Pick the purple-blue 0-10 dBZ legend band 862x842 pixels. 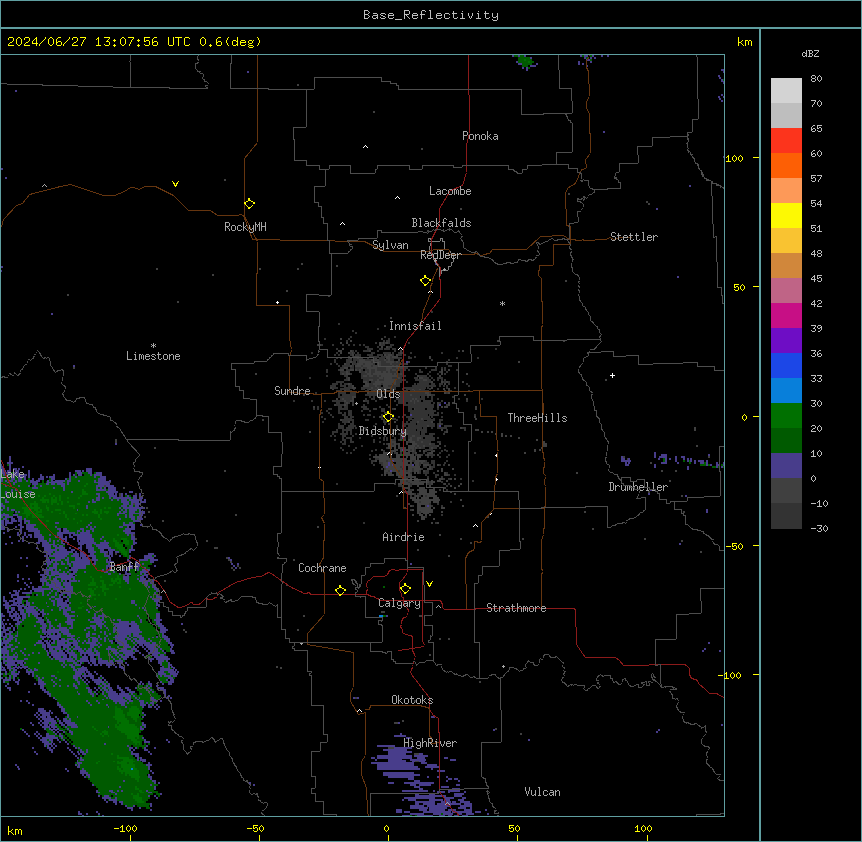click(x=786, y=466)
